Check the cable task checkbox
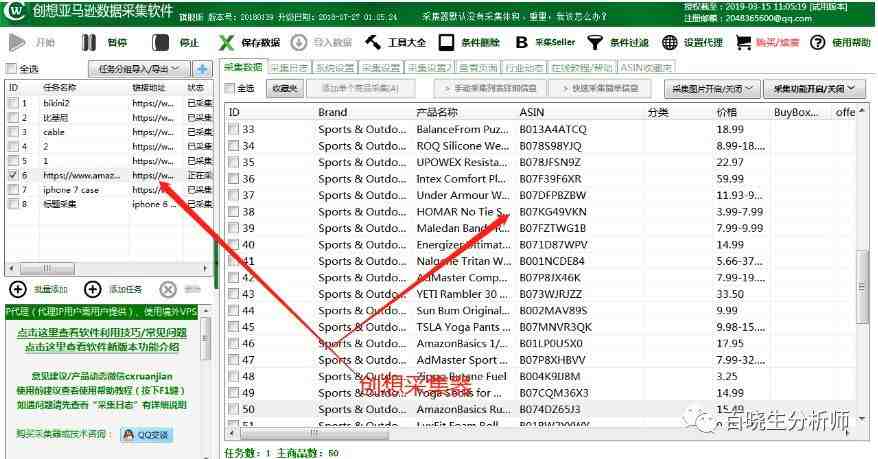This screenshot has width=878, height=459. pos(13,132)
